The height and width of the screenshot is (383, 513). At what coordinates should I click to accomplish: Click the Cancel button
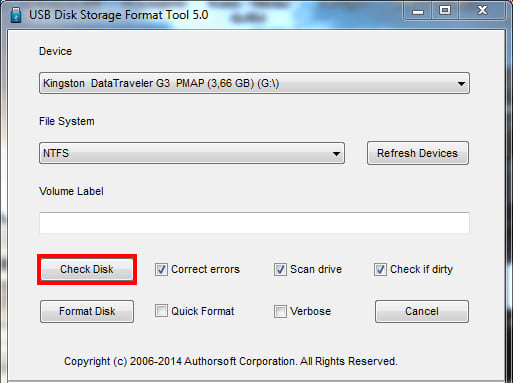click(x=422, y=311)
